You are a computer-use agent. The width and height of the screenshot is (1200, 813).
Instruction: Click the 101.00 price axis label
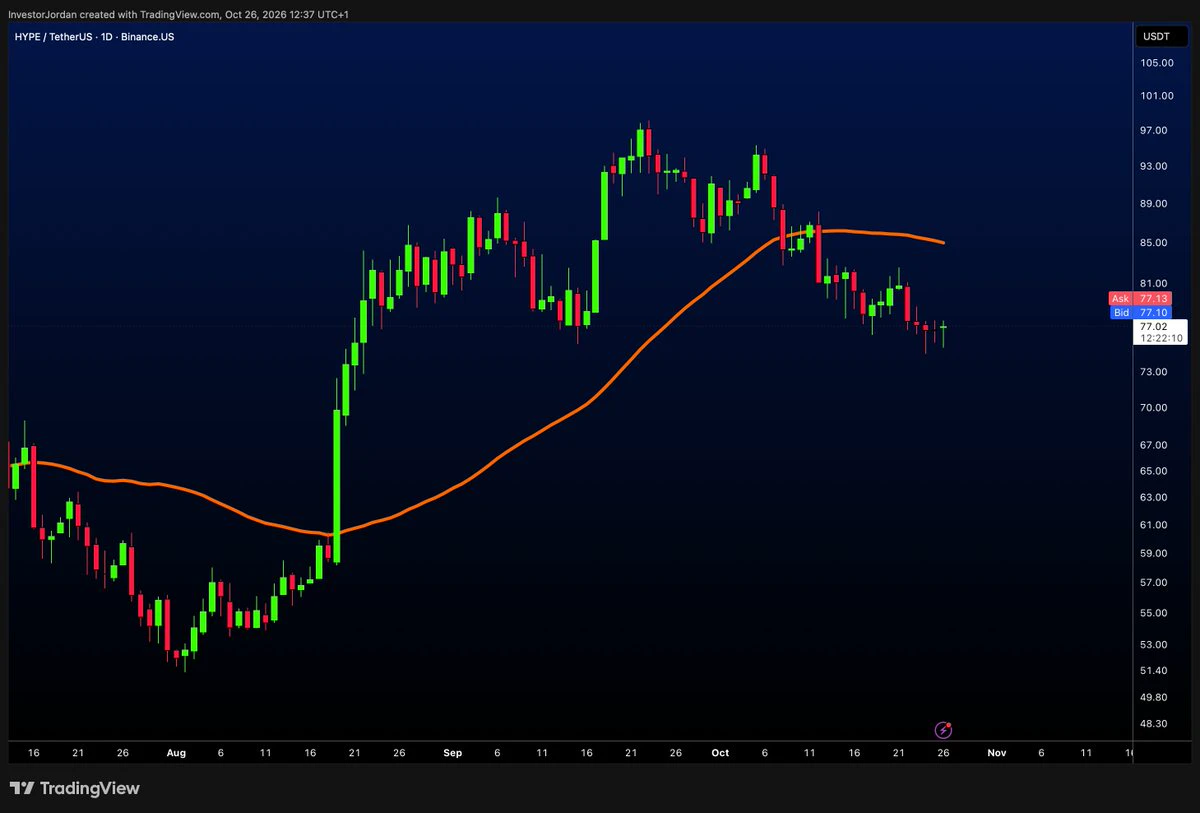[1156, 96]
